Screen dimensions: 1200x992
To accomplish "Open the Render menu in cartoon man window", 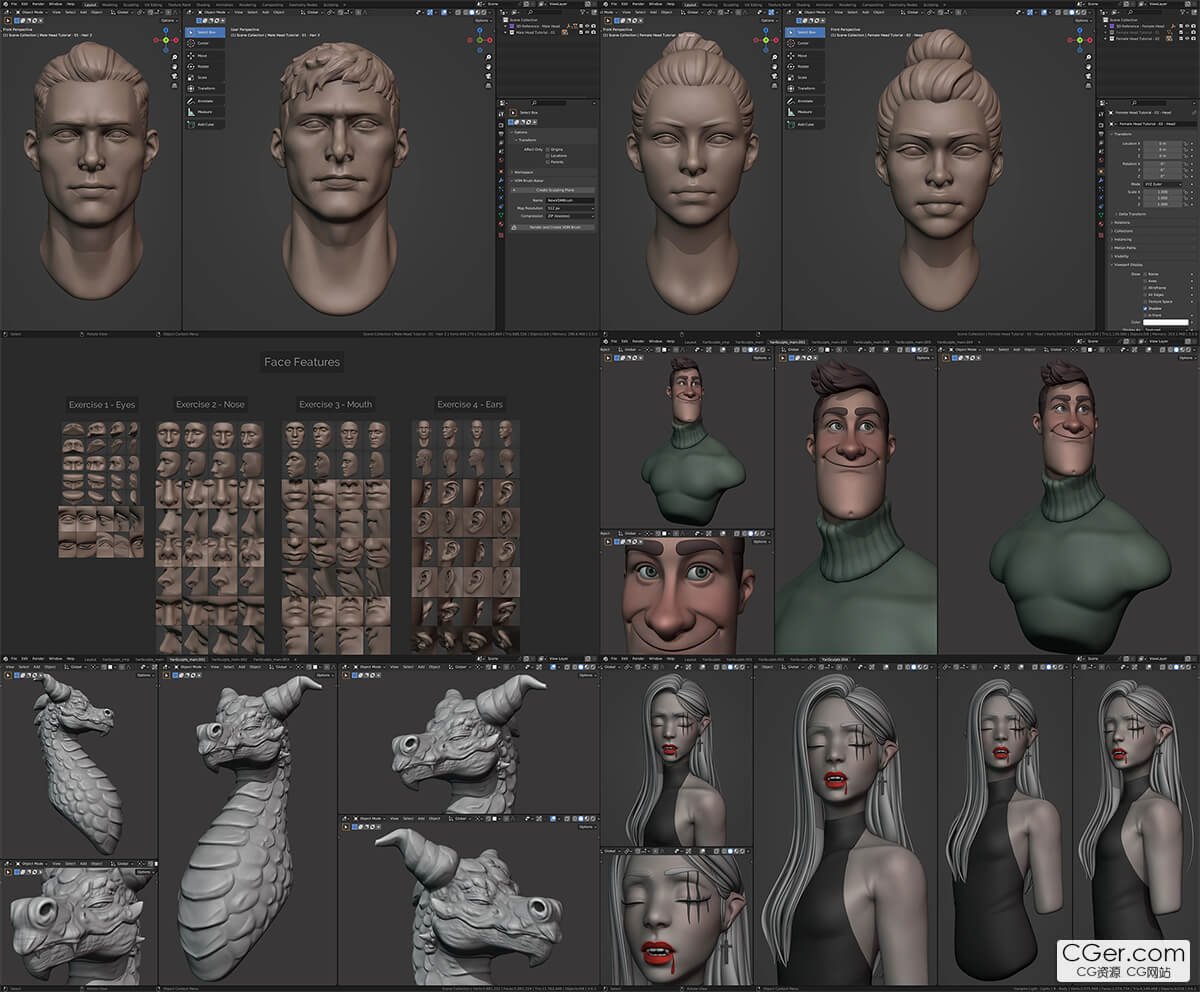I will [x=637, y=341].
